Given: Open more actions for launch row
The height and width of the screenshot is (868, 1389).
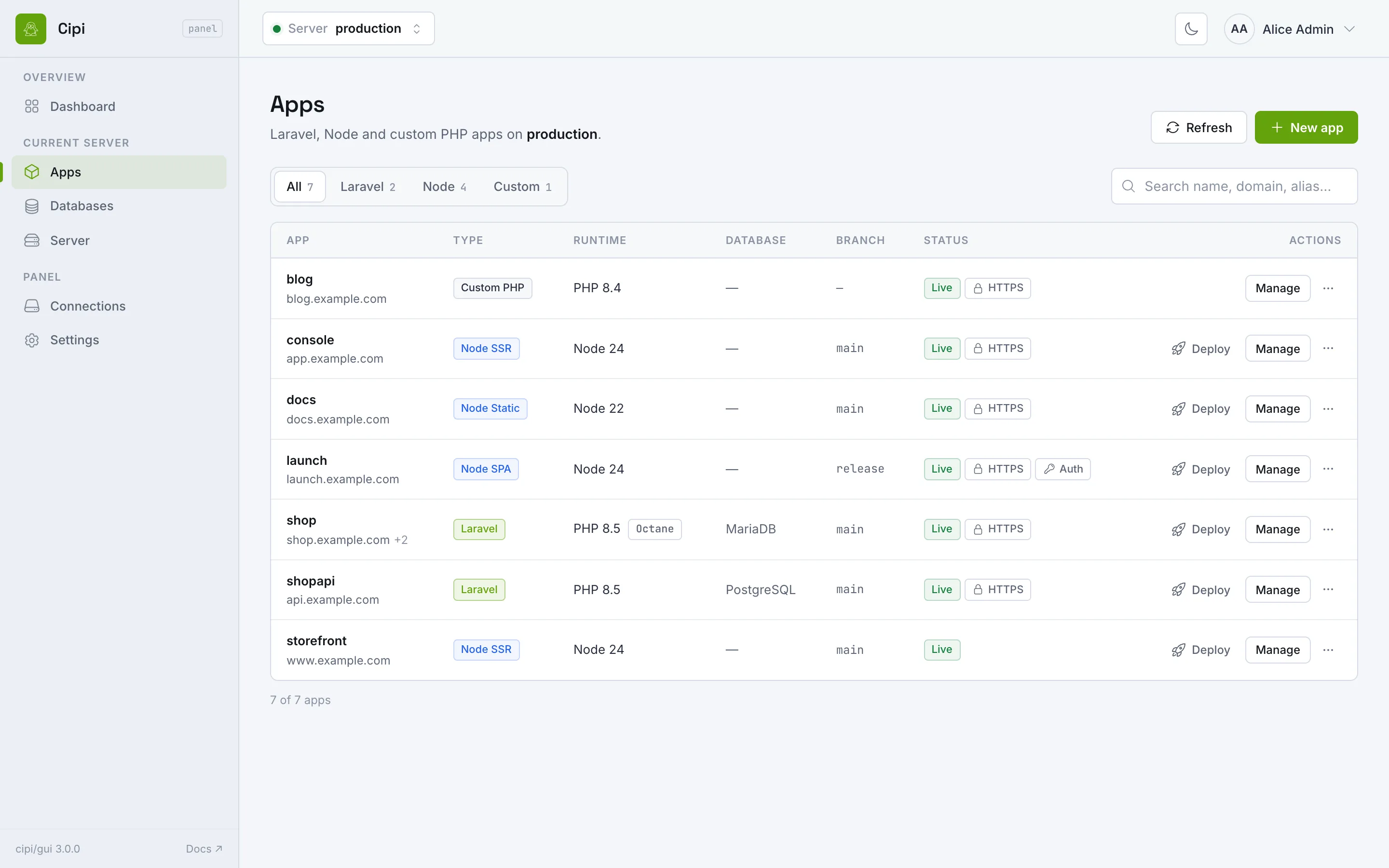Looking at the screenshot, I should coord(1328,469).
